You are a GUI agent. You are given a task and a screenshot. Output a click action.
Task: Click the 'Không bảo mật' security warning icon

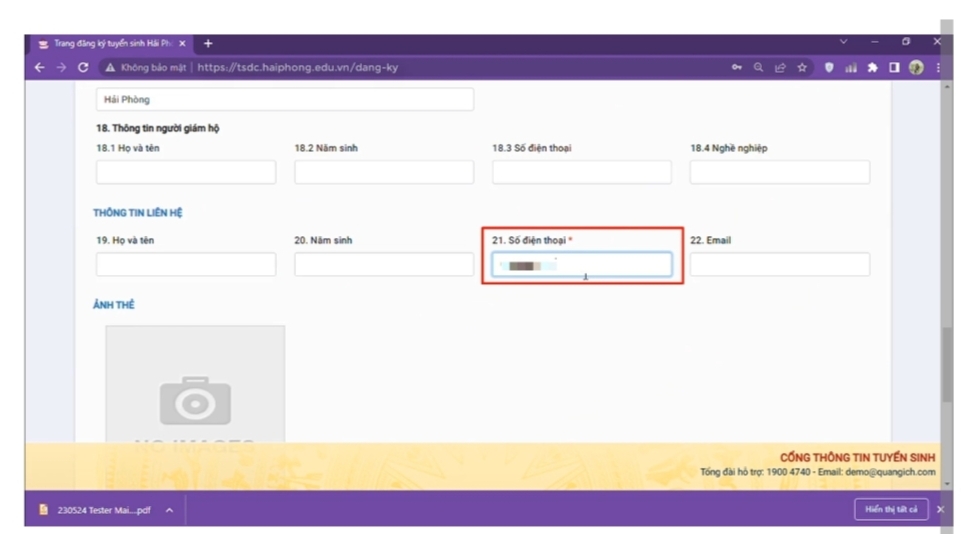(110, 68)
